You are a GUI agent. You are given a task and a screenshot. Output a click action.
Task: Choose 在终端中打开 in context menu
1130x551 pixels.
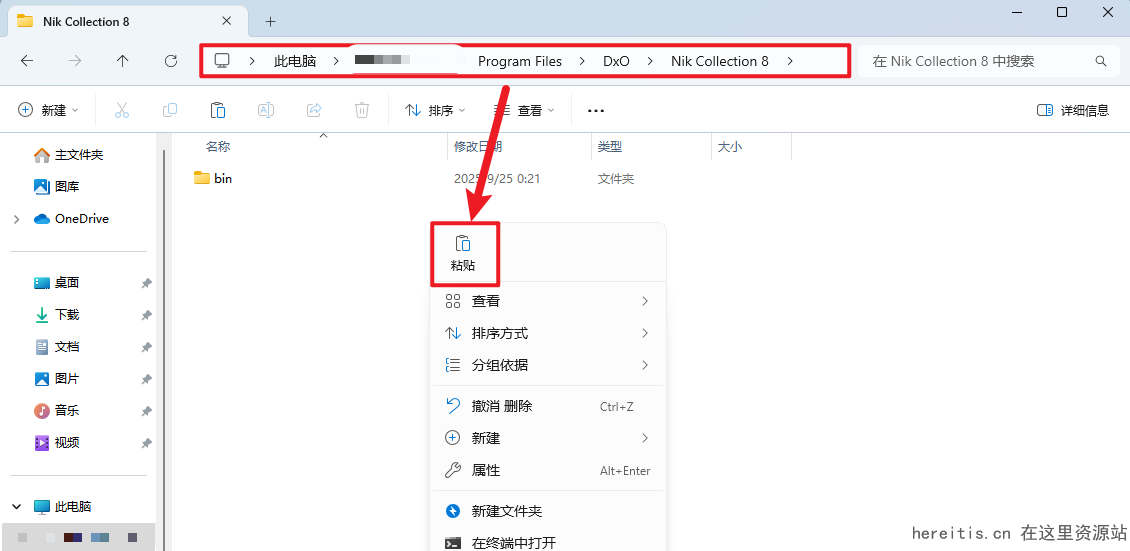548,542
